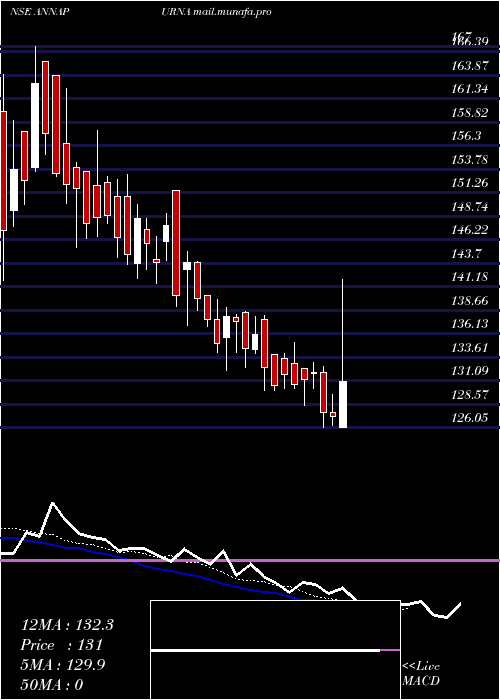Click the 50MA : 0 readout

tap(52, 685)
